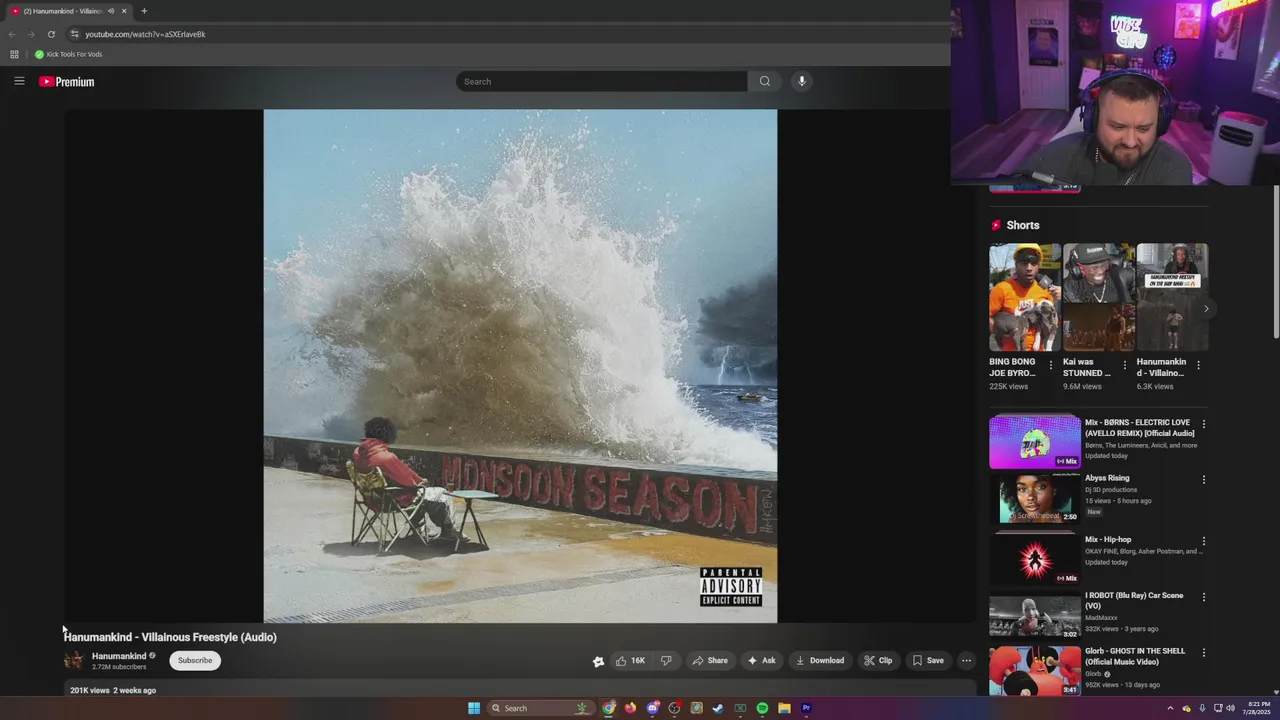Click the Ask button

[762, 660]
